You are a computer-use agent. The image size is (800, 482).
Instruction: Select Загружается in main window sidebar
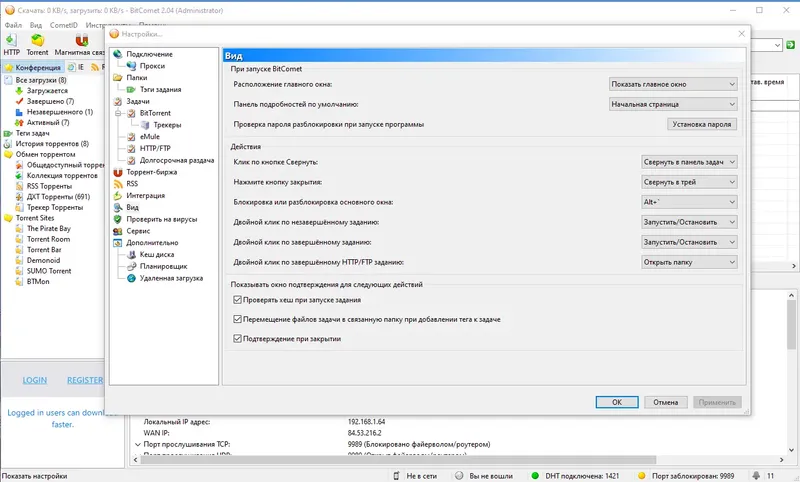[x=47, y=91]
